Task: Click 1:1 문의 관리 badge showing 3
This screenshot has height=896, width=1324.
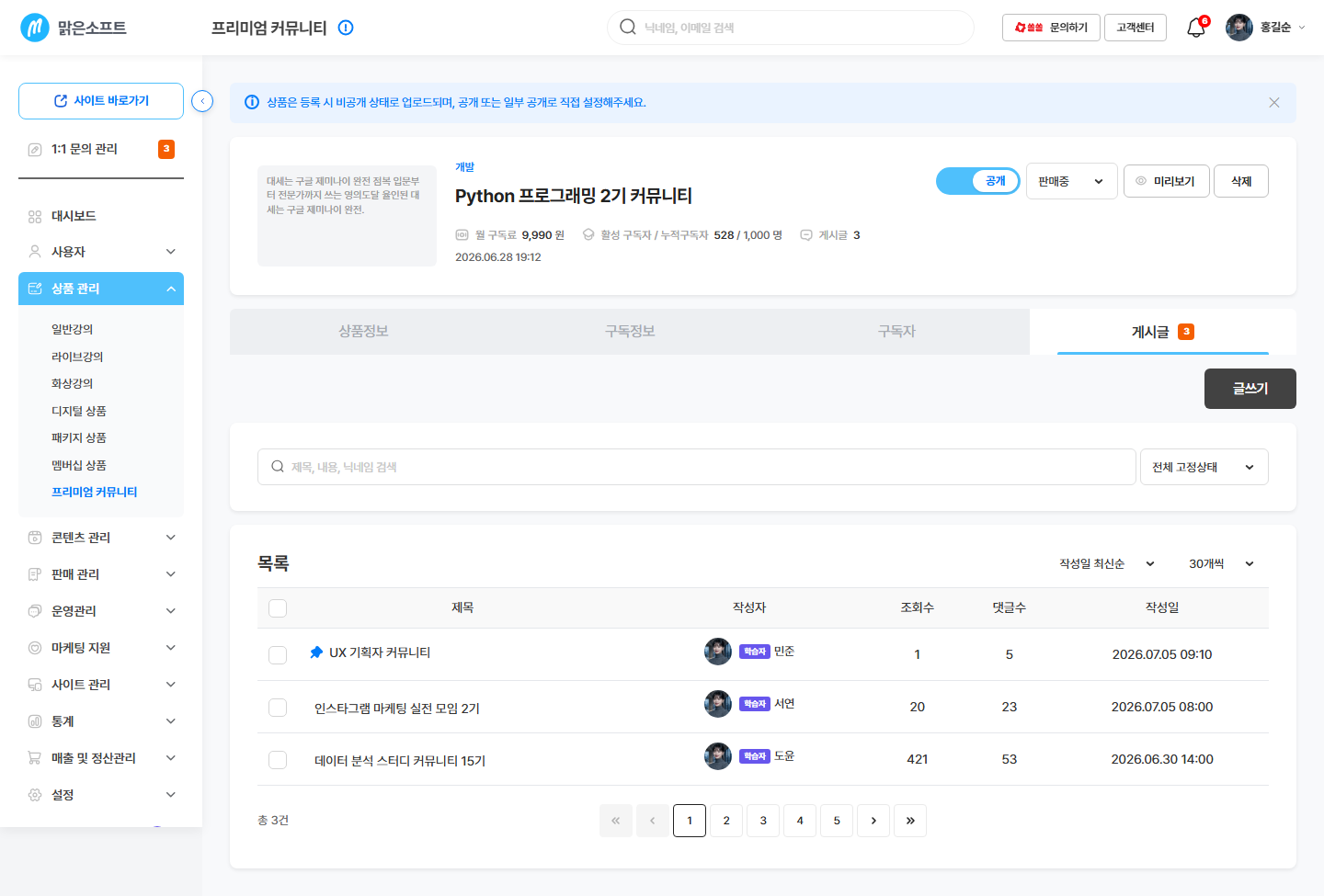Action: [166, 149]
